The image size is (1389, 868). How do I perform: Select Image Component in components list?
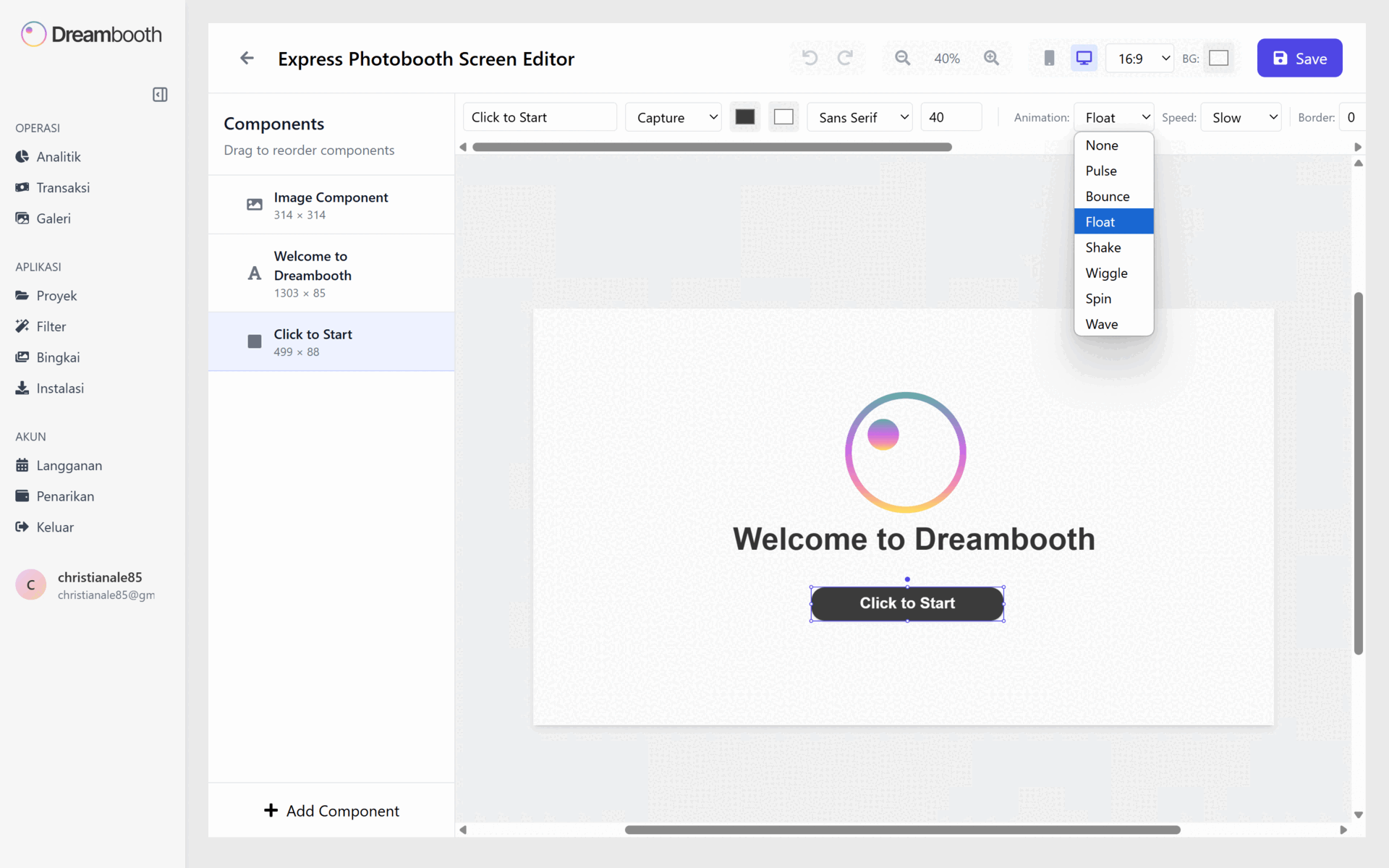331,205
